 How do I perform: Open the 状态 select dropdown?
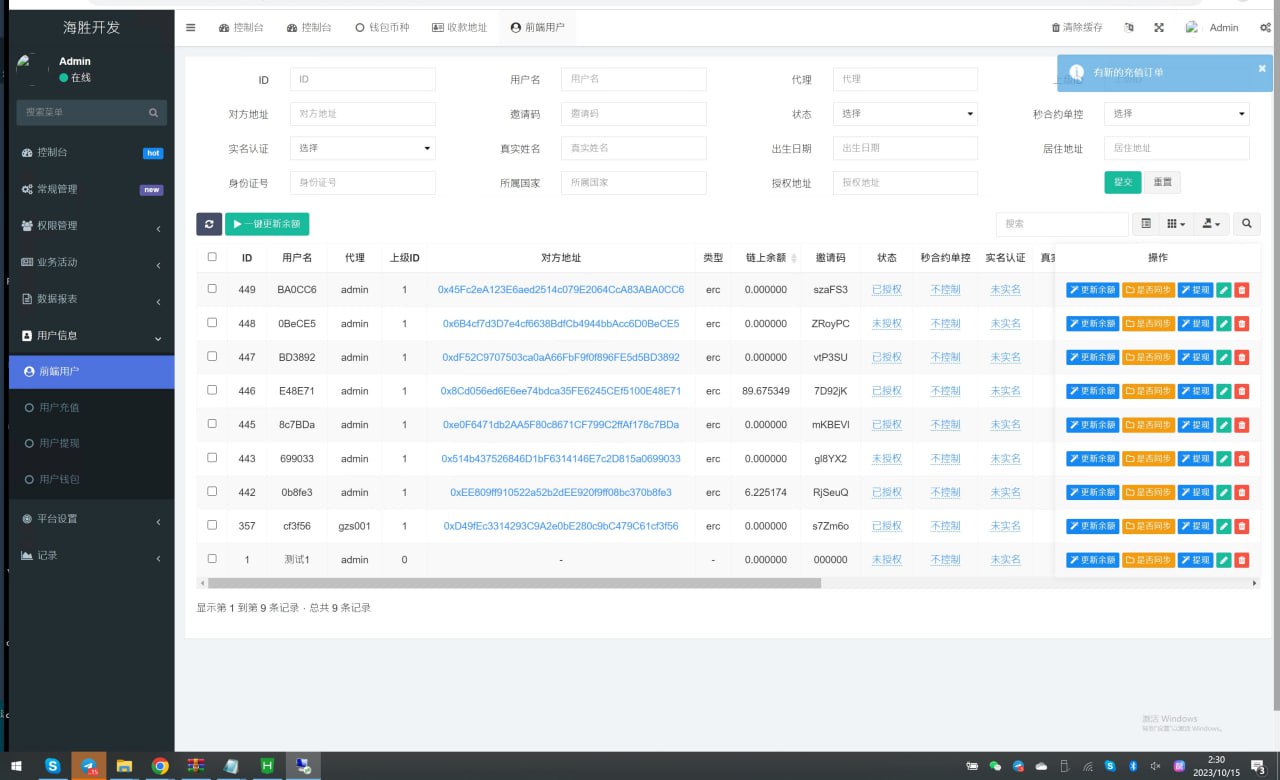905,114
